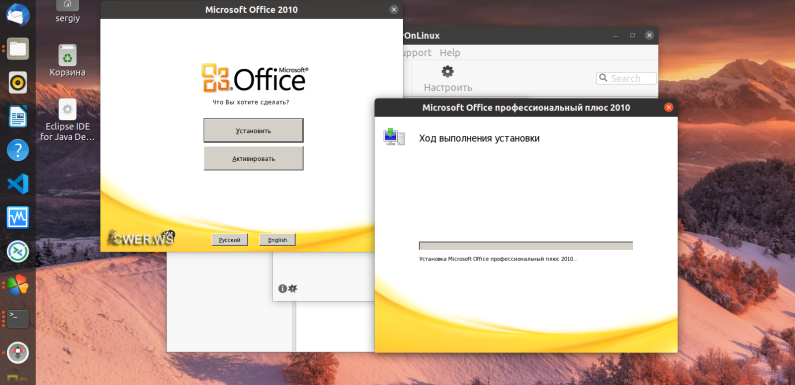Viewport: 795px width, 385px height.
Task: Click the small gear icon beside info icon
Action: tap(293, 289)
